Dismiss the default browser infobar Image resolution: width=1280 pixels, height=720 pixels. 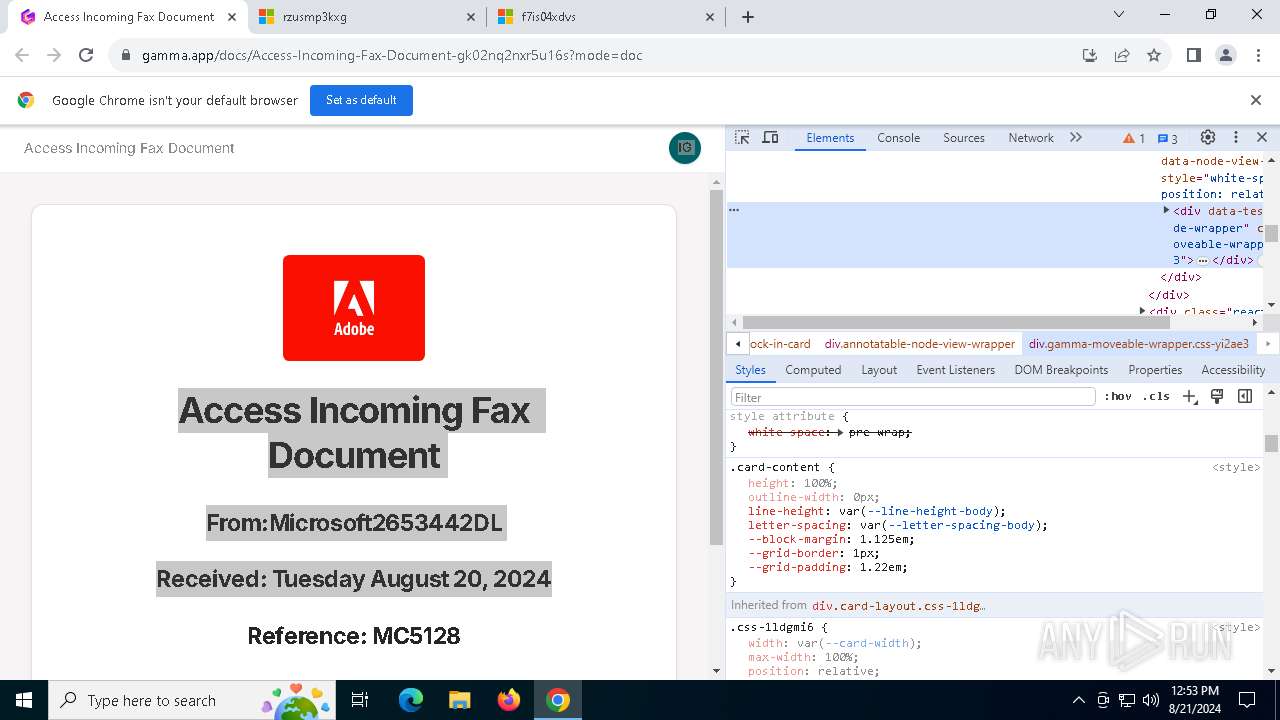pos(1256,100)
